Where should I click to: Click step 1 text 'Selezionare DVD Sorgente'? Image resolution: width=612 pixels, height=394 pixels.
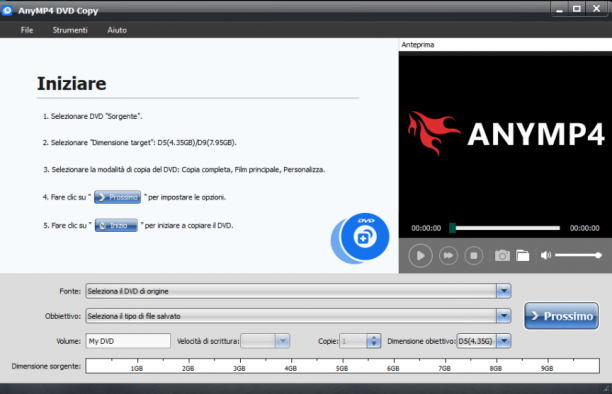[x=93, y=116]
